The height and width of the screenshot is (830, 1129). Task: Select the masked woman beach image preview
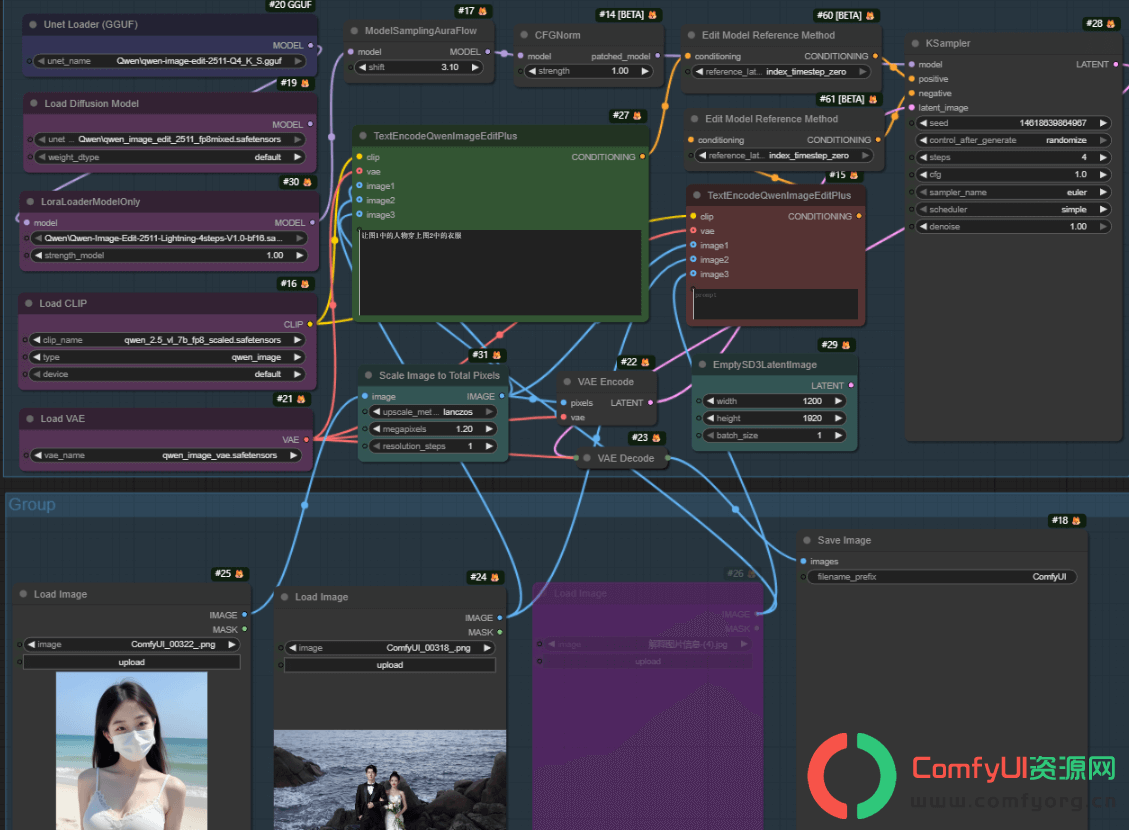click(132, 751)
